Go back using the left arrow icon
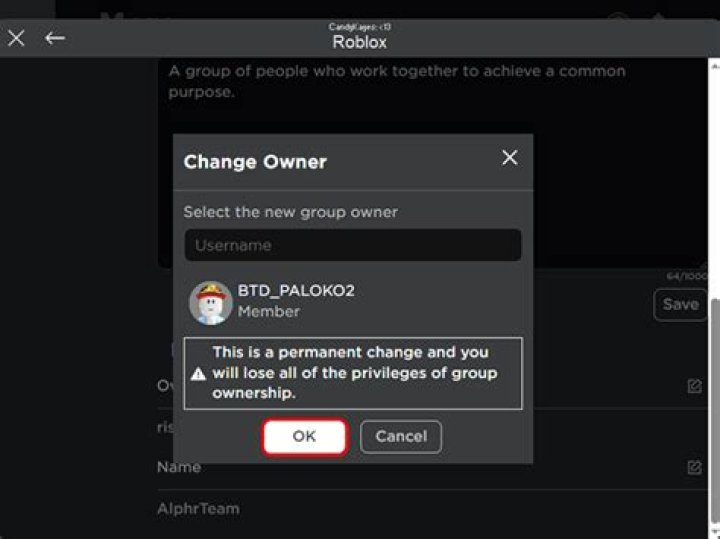The width and height of the screenshot is (720, 539). tap(55, 38)
